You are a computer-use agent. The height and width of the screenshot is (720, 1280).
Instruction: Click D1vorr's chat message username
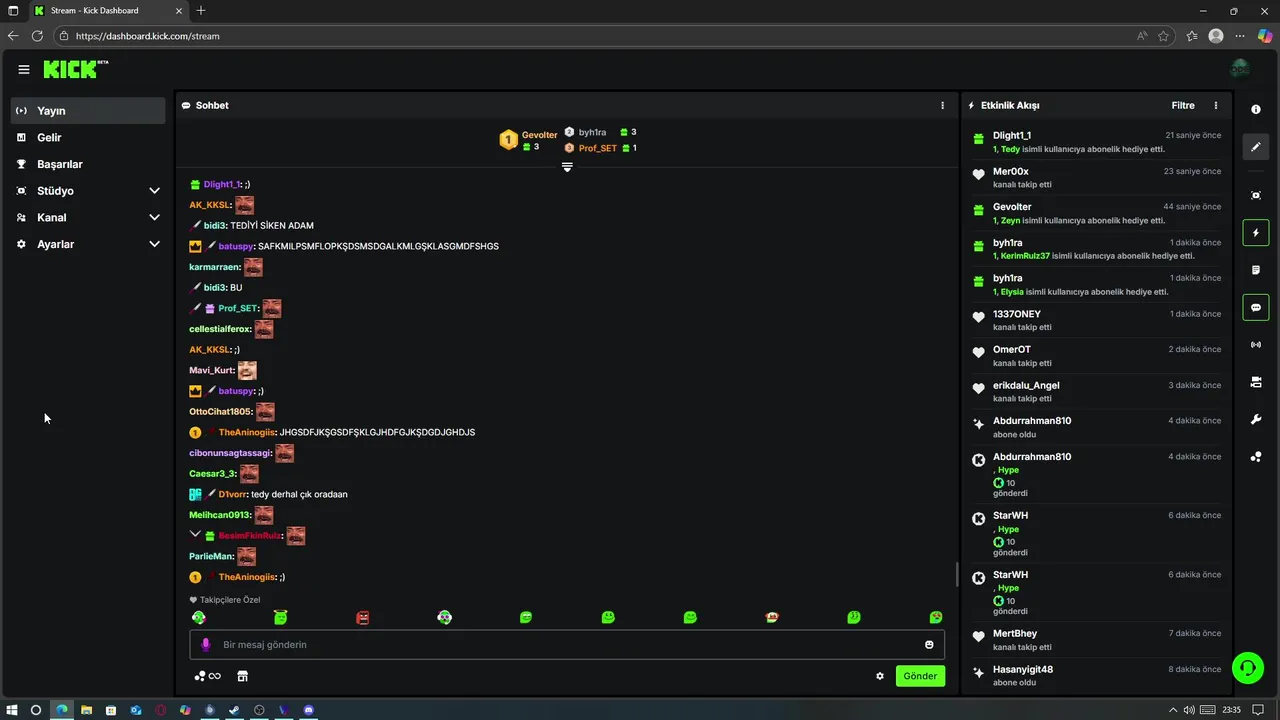[232, 494]
